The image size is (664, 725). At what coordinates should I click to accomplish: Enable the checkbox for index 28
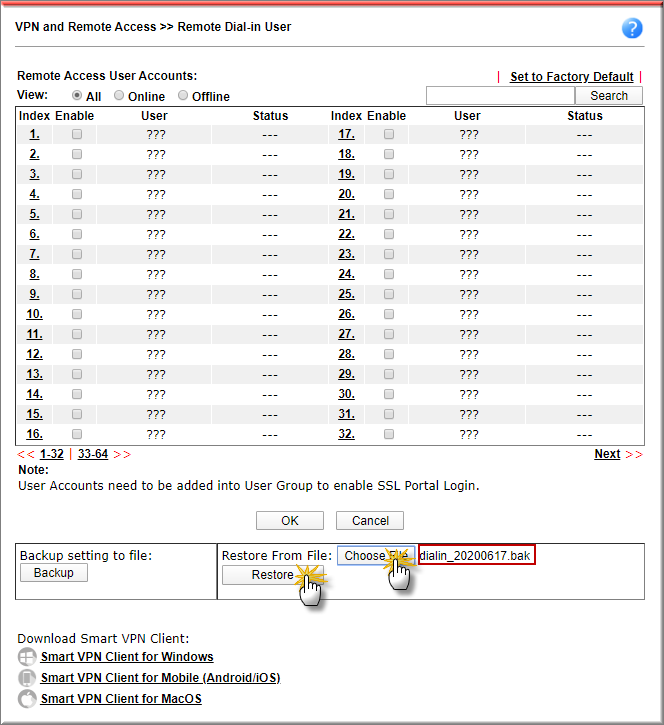point(389,354)
